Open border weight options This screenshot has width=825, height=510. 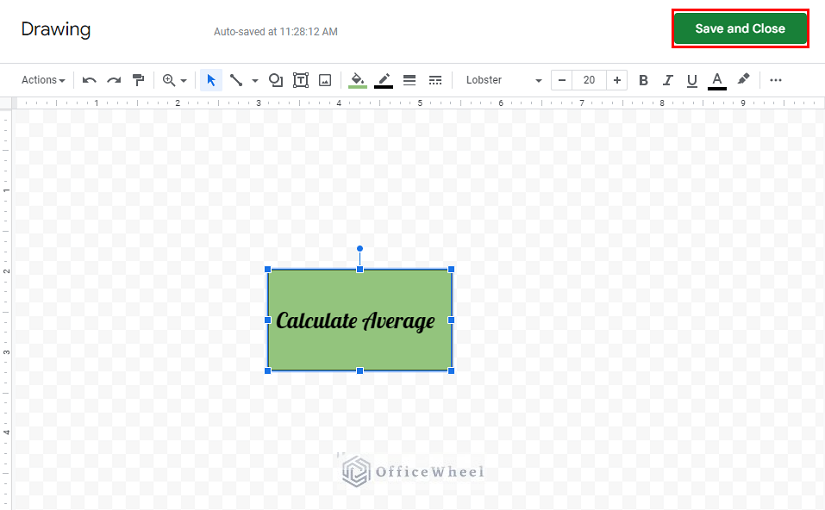(409, 80)
